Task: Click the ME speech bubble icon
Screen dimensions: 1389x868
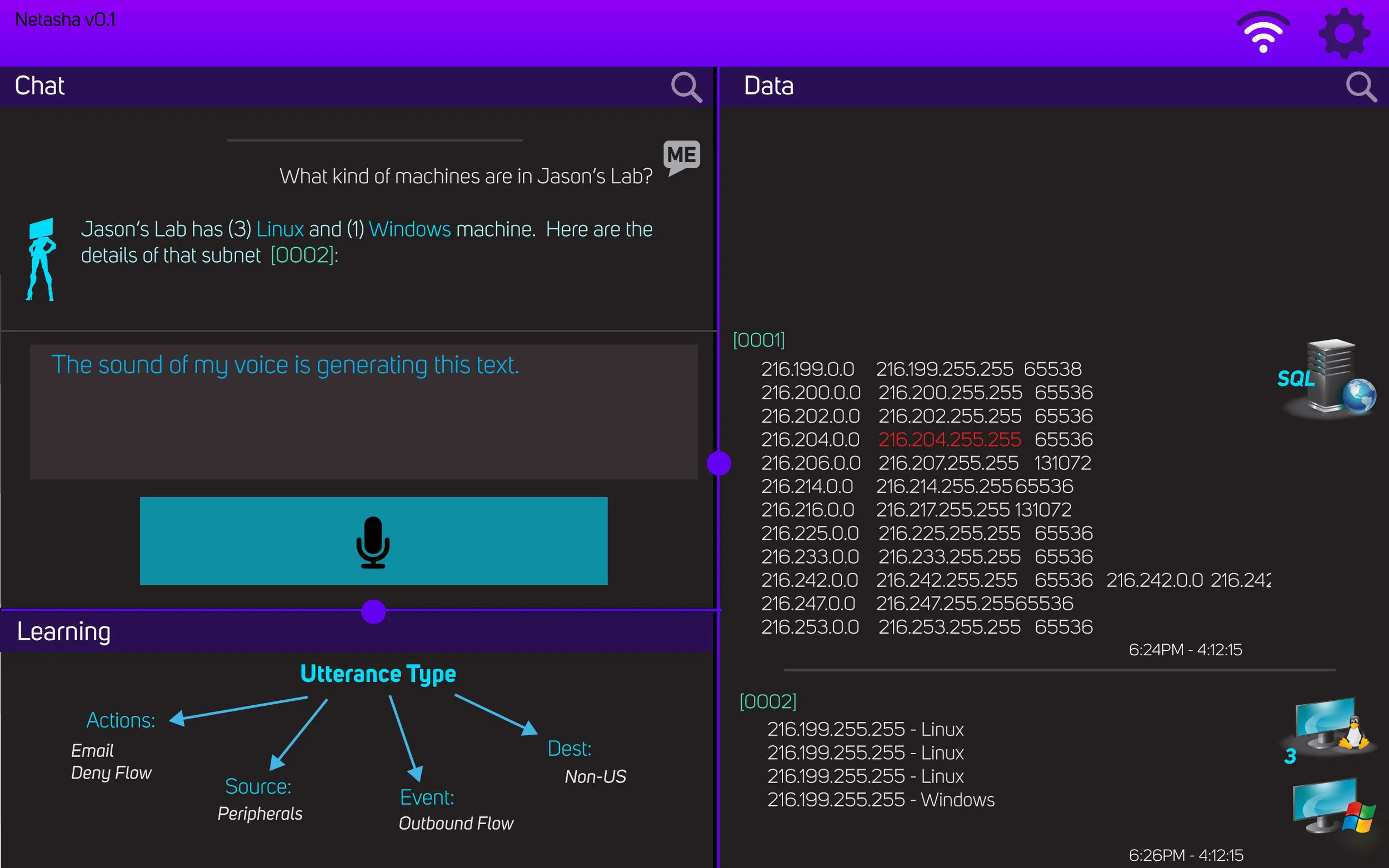Action: tap(681, 156)
